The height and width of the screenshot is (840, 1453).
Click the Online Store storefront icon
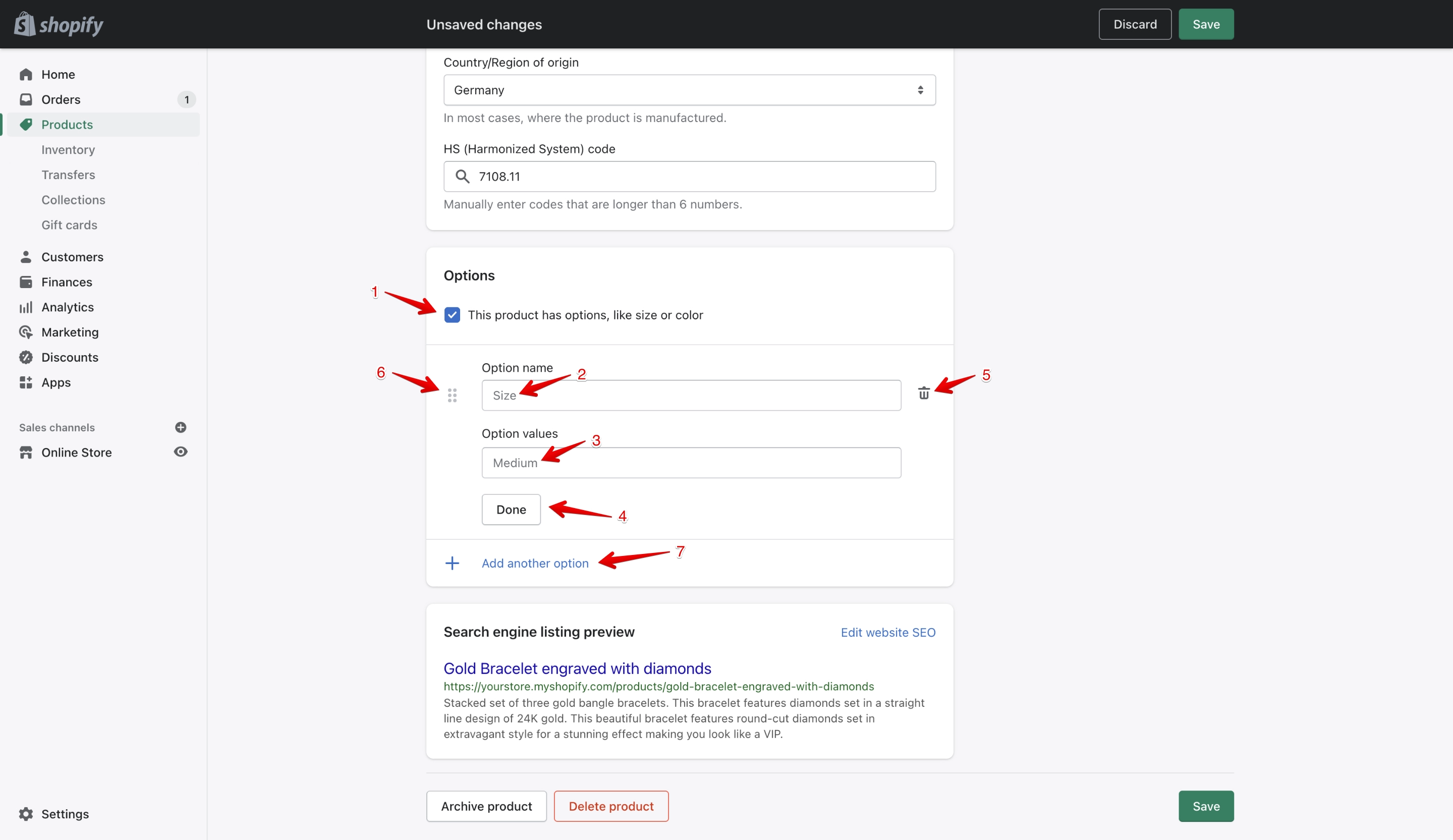pyautogui.click(x=26, y=453)
